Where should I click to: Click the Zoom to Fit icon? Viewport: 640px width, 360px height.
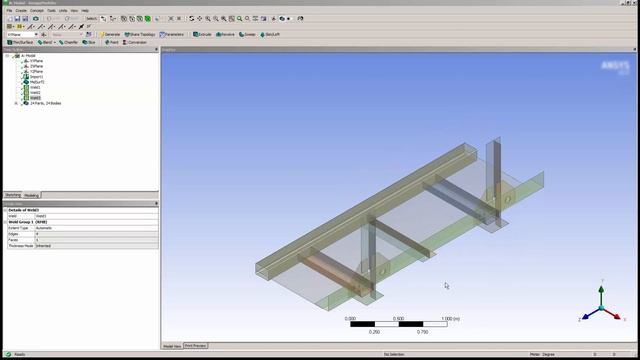click(224, 19)
